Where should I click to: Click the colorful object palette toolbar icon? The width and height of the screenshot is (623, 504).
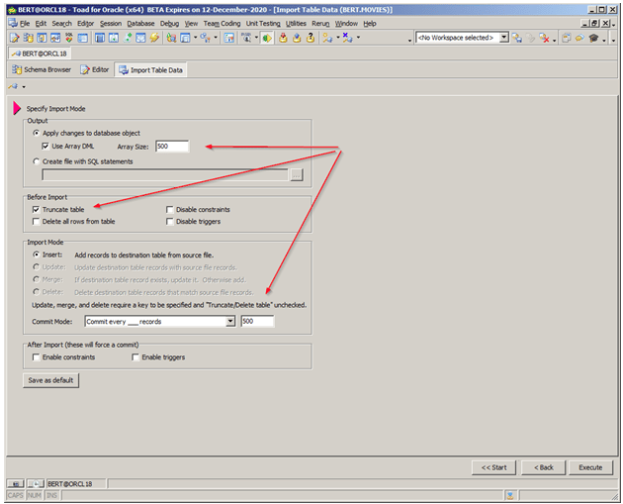point(171,38)
